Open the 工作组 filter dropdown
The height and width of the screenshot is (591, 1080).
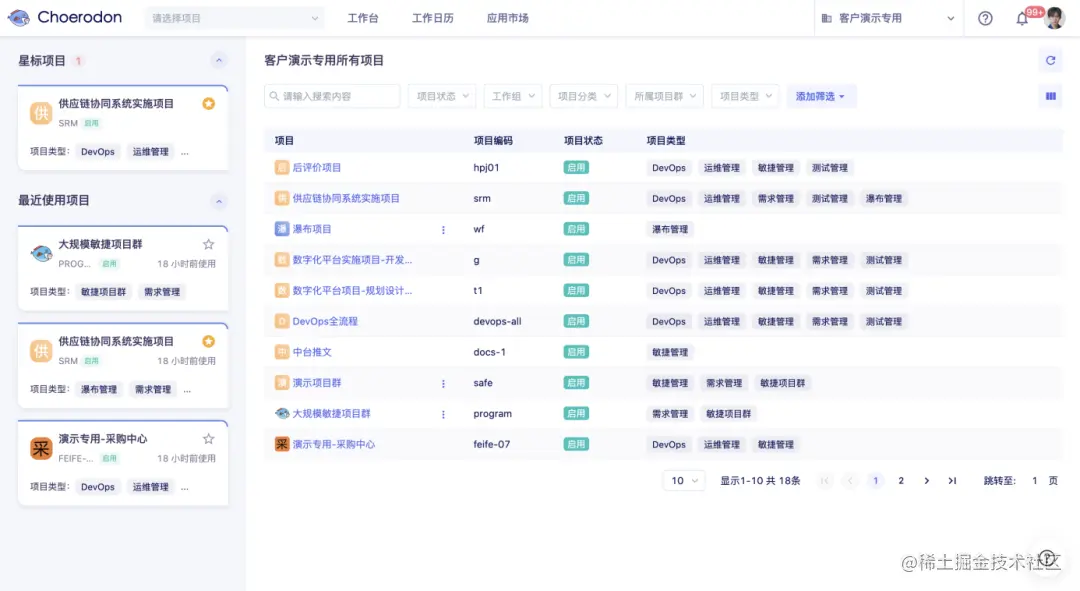click(513, 96)
